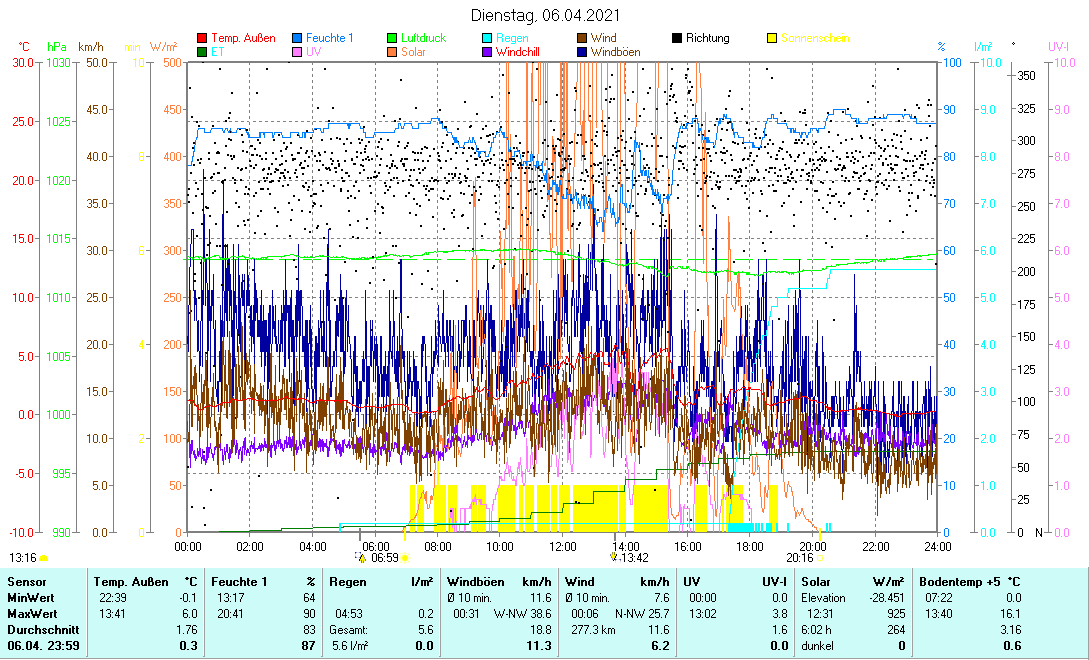Click the green Luftdruck legend square
The height and width of the screenshot is (660, 1089).
393,38
